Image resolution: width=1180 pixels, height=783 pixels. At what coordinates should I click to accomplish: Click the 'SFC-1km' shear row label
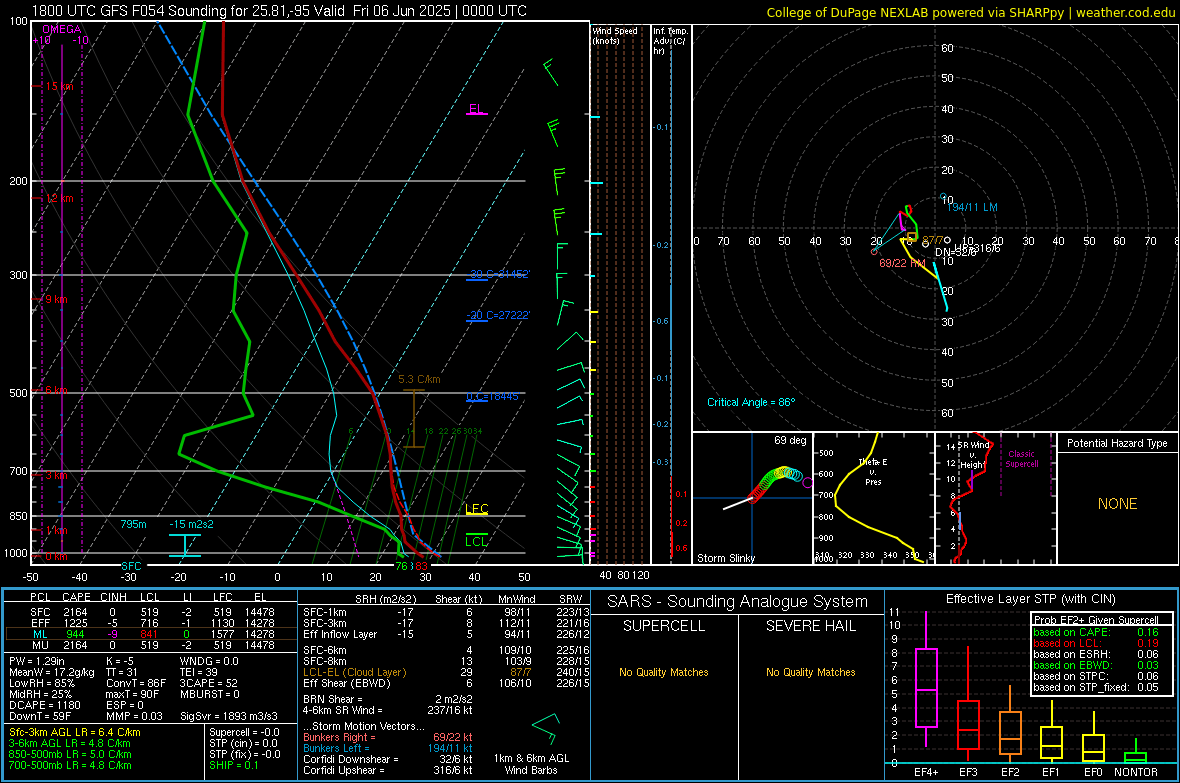[x=324, y=612]
